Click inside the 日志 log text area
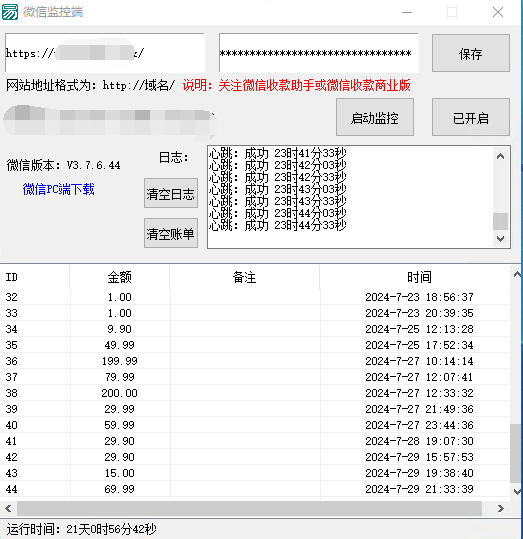The height and width of the screenshot is (539, 523). [x=350, y=197]
